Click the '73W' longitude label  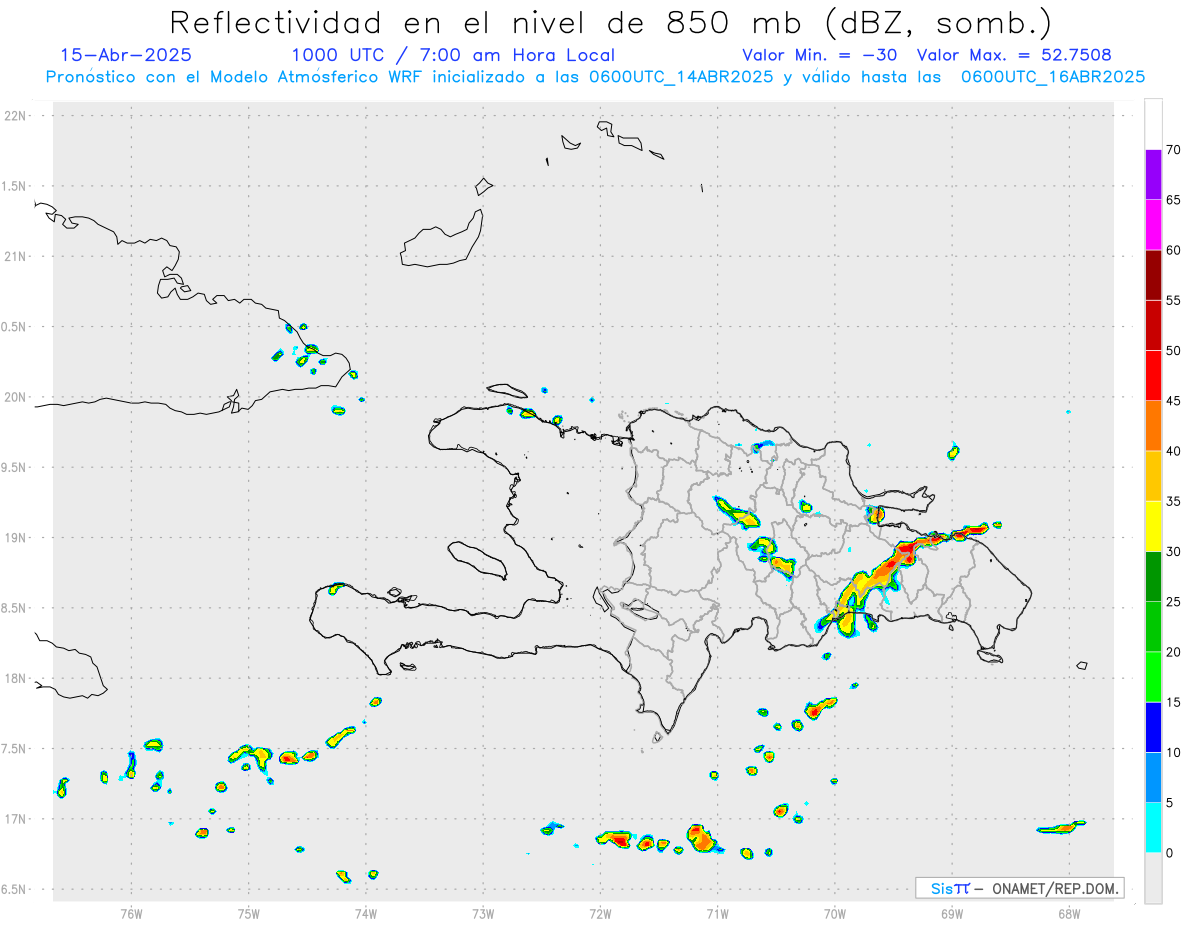(483, 913)
